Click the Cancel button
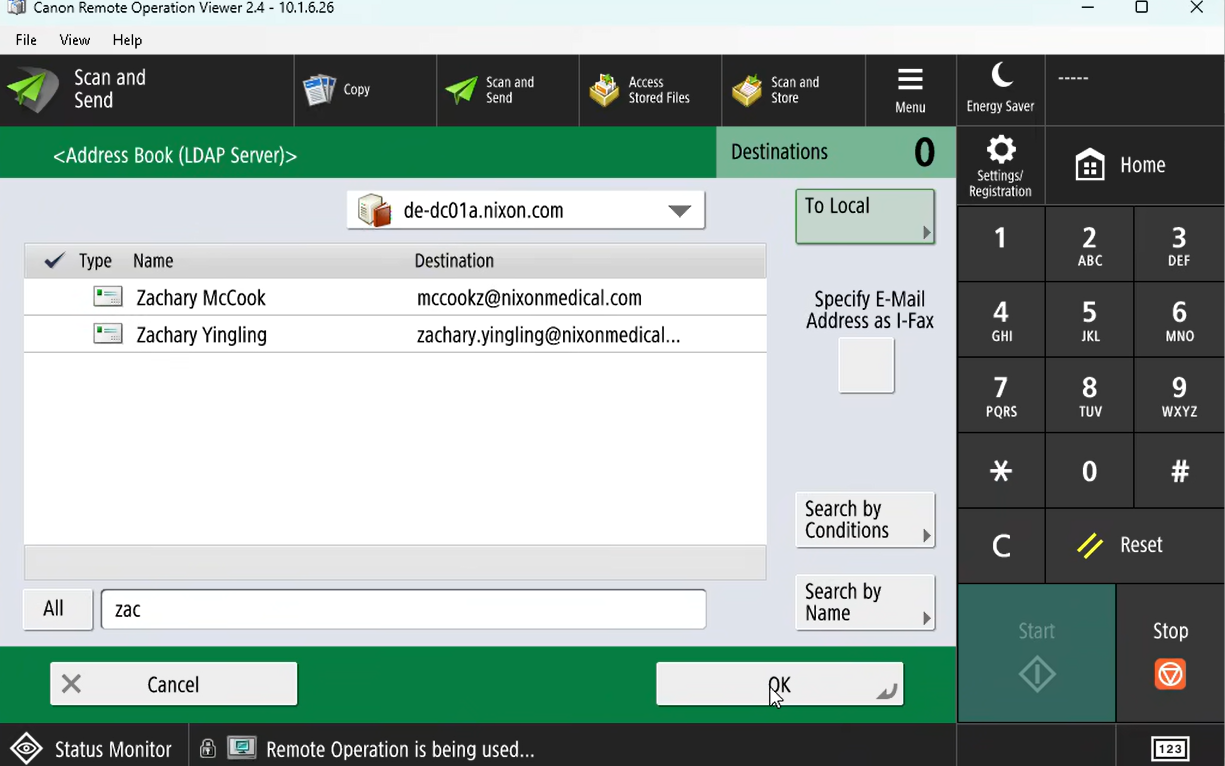1225x766 pixels. [174, 684]
